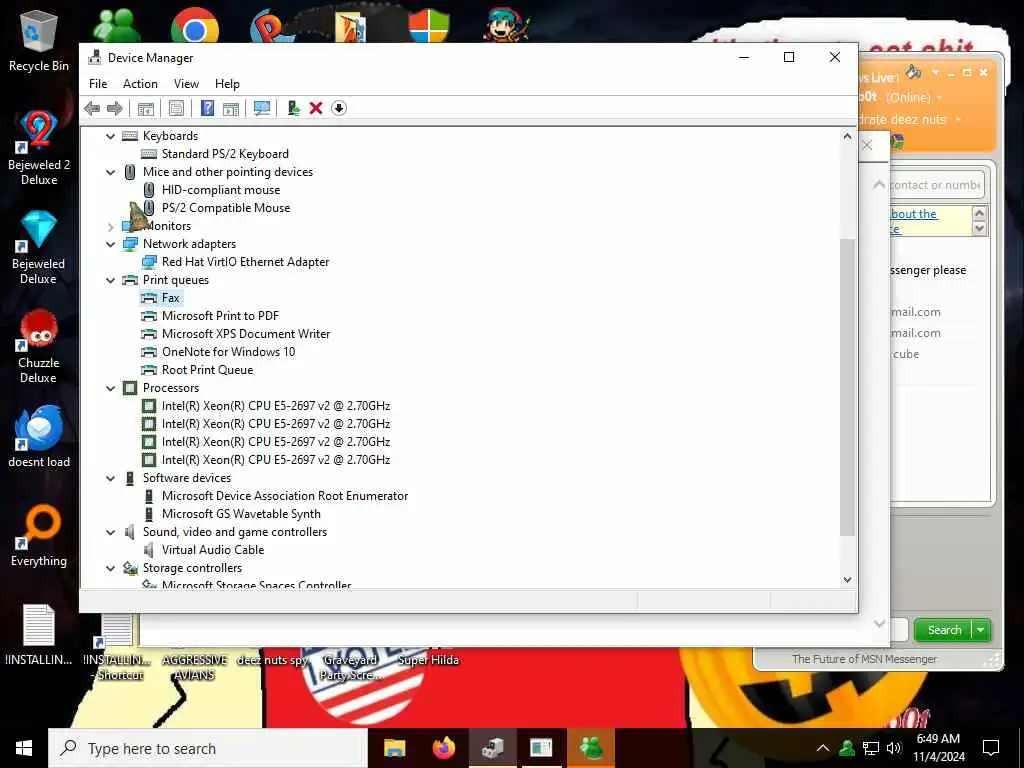Click the forward arrow toolbar icon
Viewport: 1024px width, 768px height.
115,108
